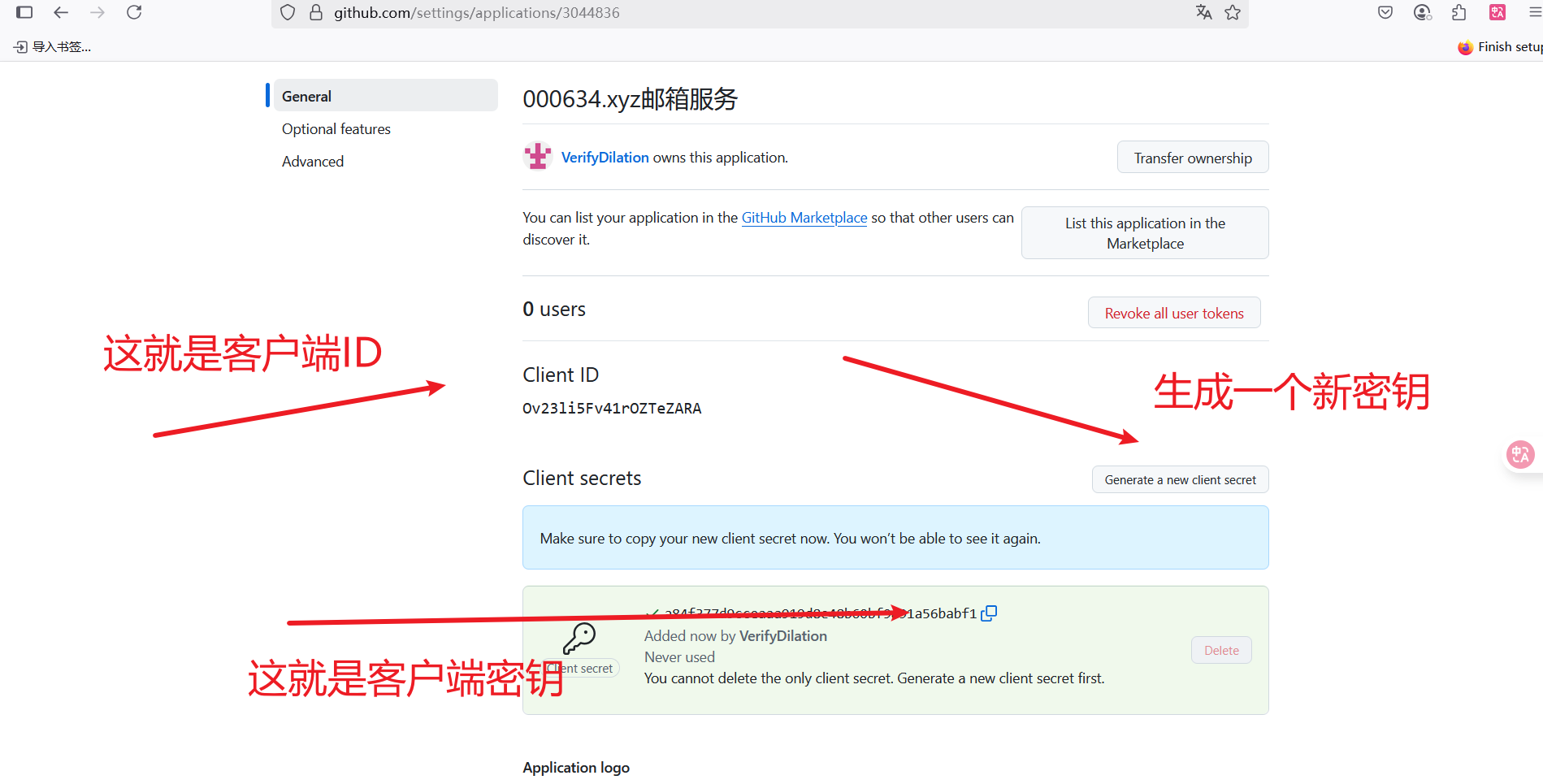The width and height of the screenshot is (1543, 784).
Task: Open the GitHub Marketplace link
Action: tap(804, 218)
